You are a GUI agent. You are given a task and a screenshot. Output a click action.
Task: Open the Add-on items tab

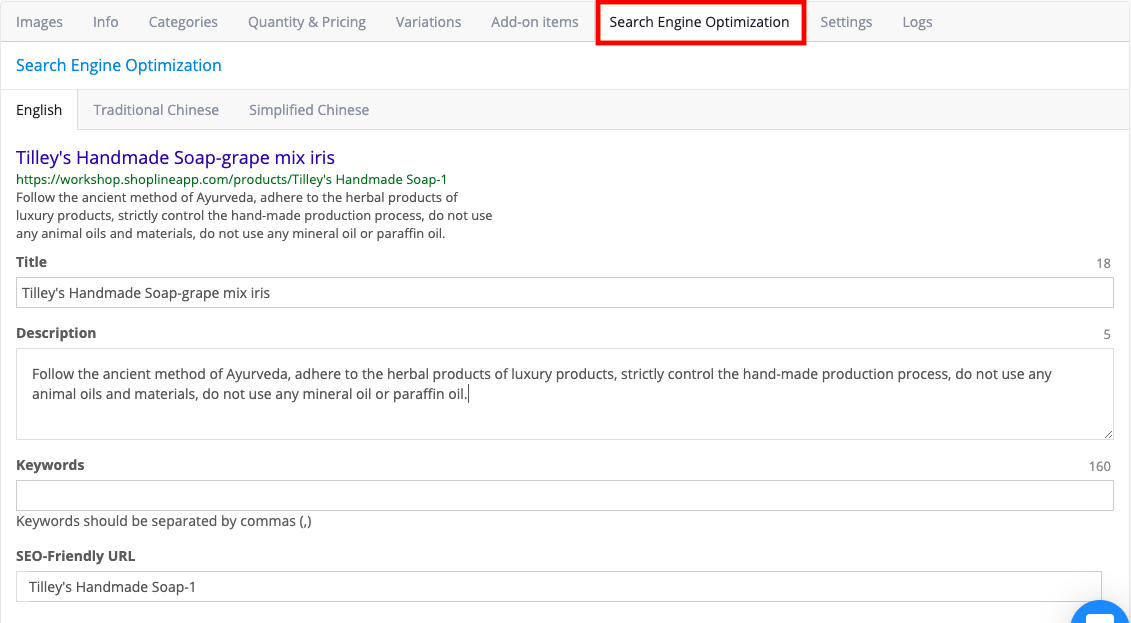(x=534, y=22)
